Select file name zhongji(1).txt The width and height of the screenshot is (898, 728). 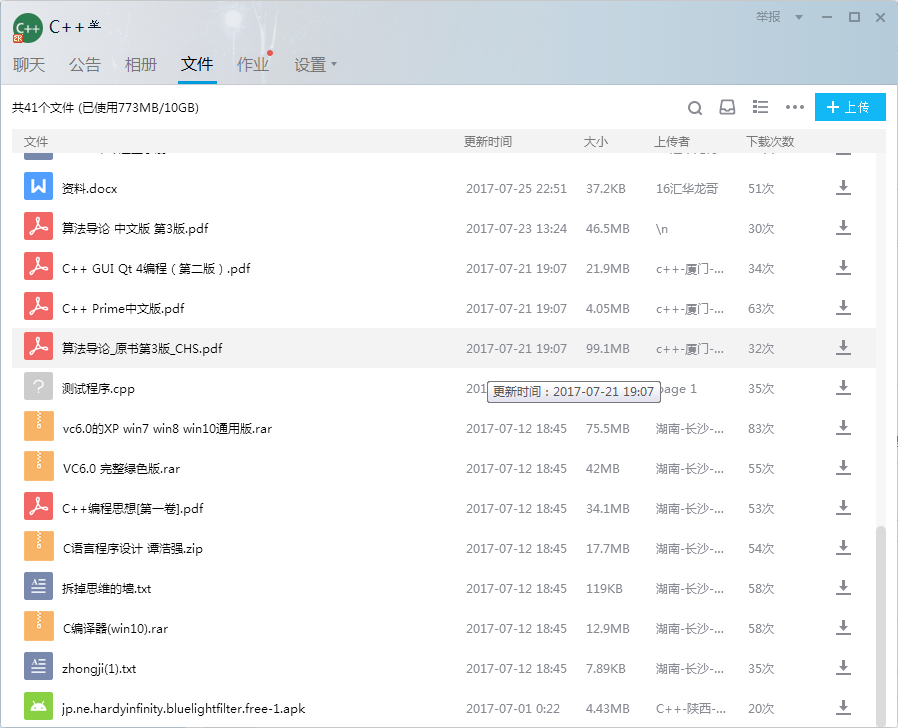[x=99, y=669]
